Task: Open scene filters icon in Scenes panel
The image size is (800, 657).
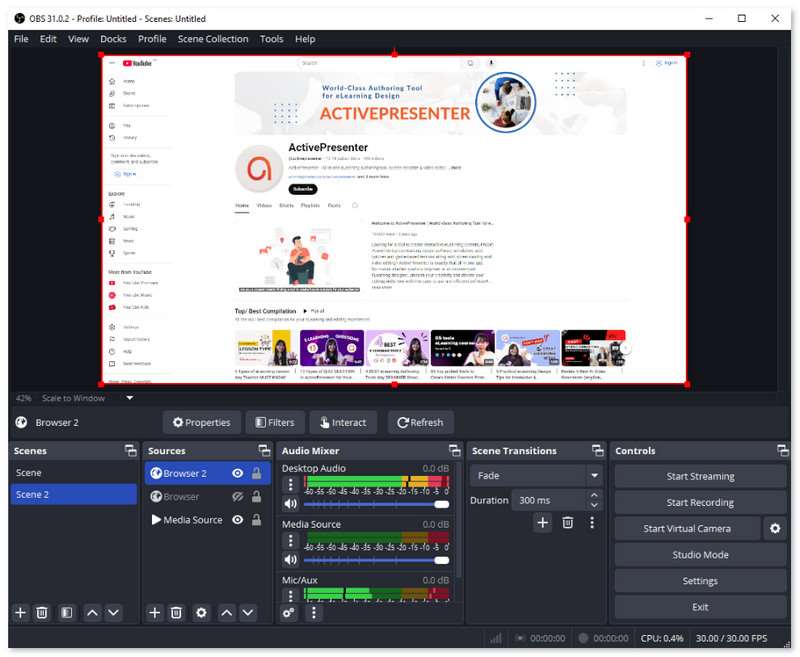Action: click(x=67, y=613)
